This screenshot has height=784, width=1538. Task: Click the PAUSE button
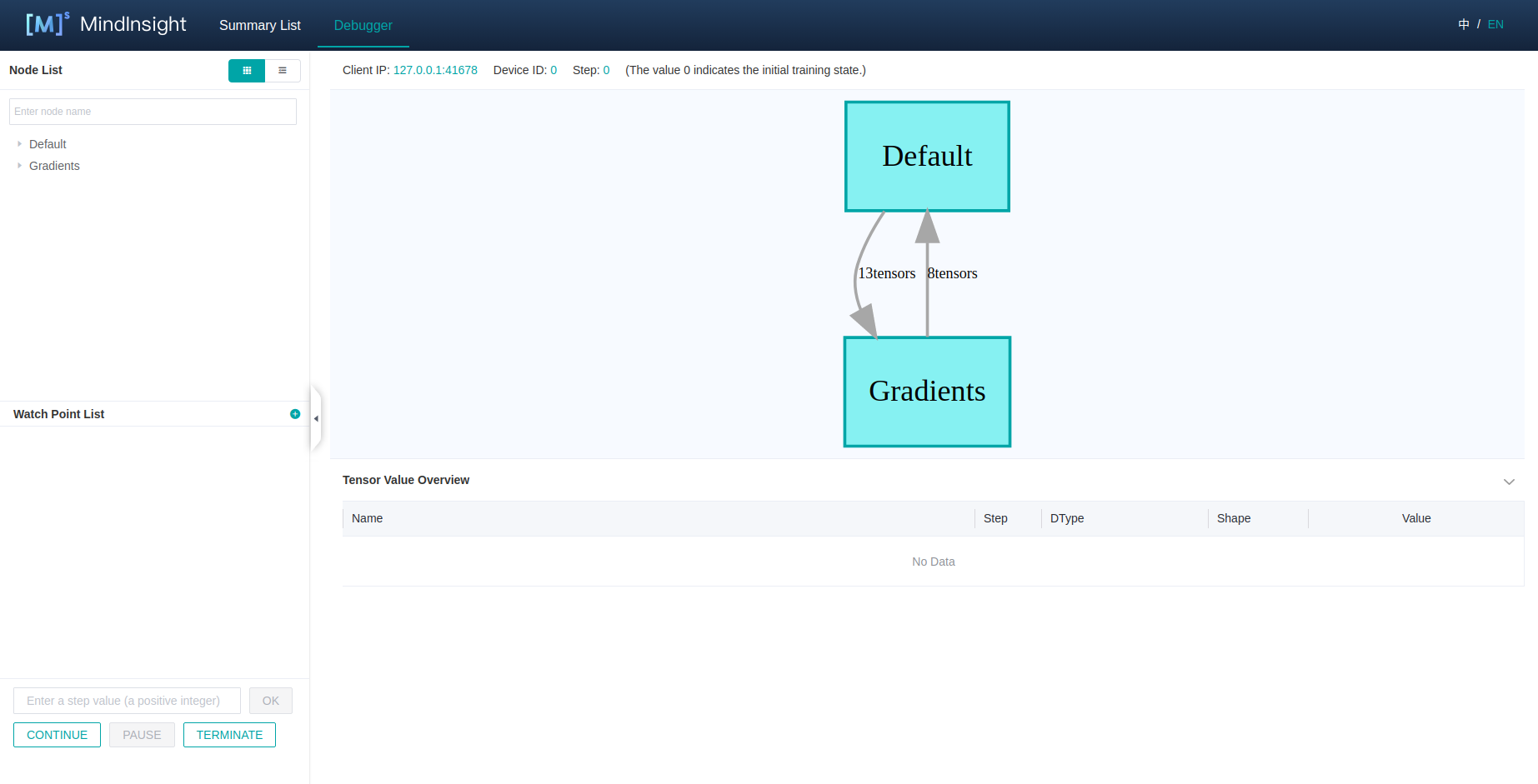tap(142, 735)
